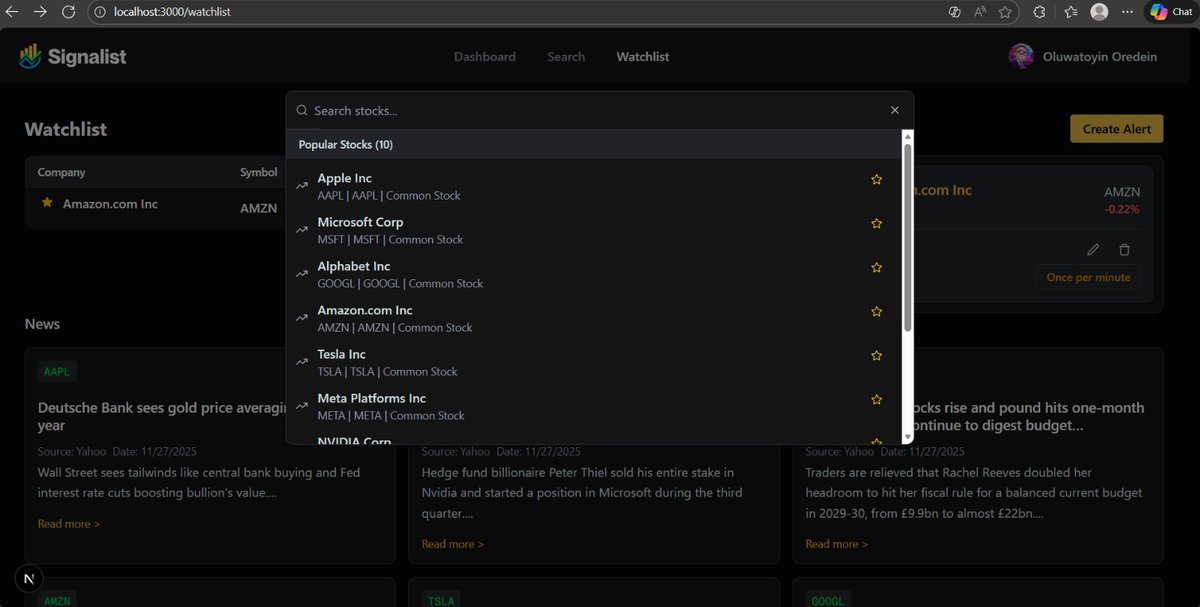Toggle the star next to Meta Platforms Inc
Viewport: 1200px width, 607px height.
click(876, 399)
